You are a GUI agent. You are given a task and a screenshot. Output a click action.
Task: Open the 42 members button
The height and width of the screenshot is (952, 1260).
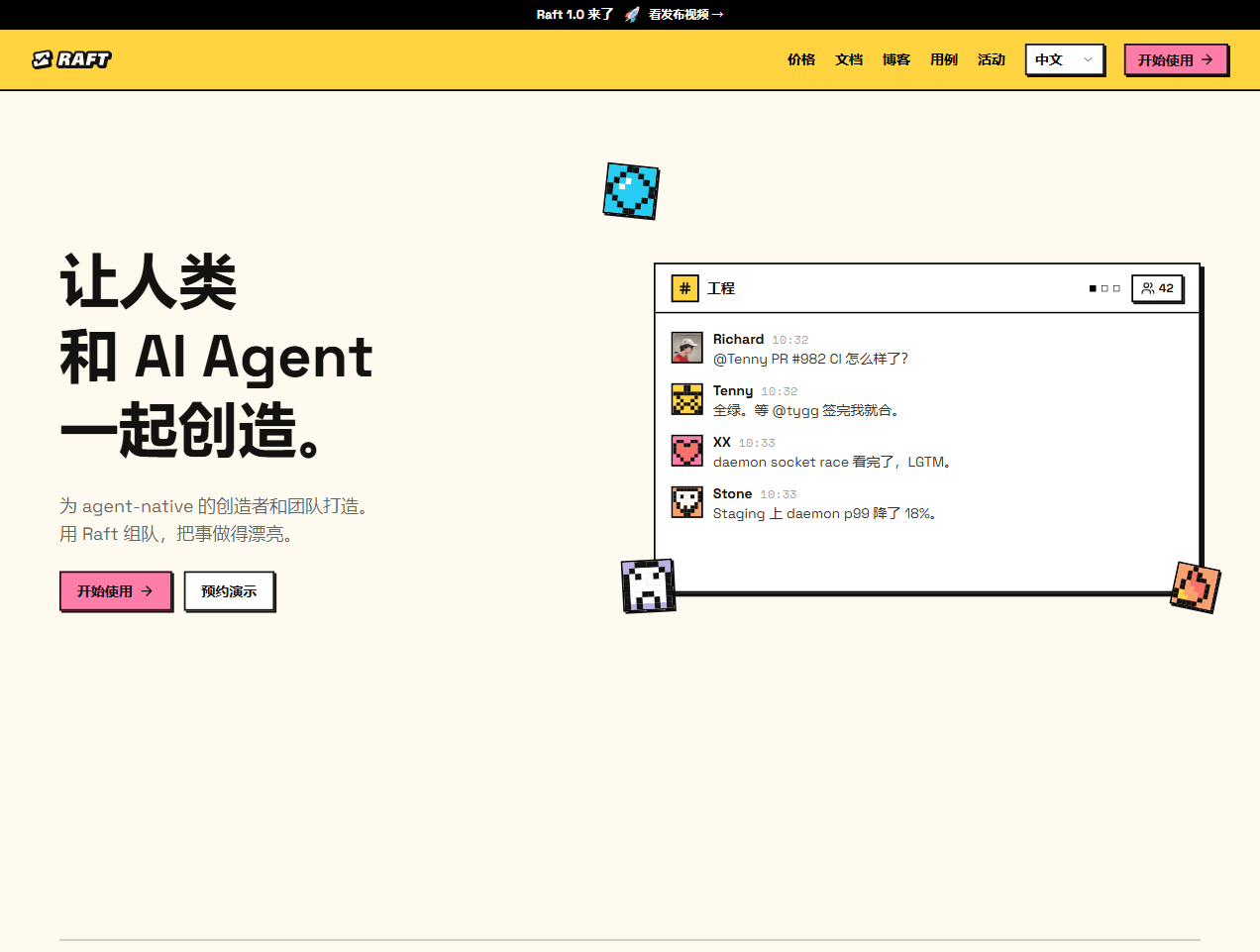(1157, 288)
